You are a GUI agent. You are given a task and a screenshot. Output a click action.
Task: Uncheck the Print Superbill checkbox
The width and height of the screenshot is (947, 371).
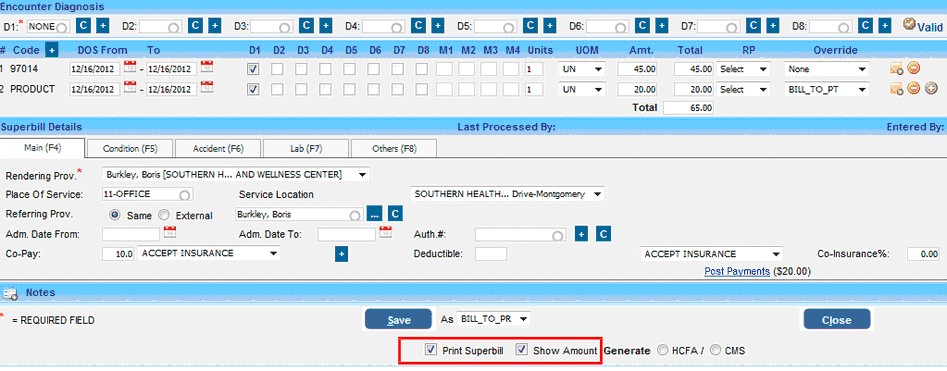click(431, 350)
